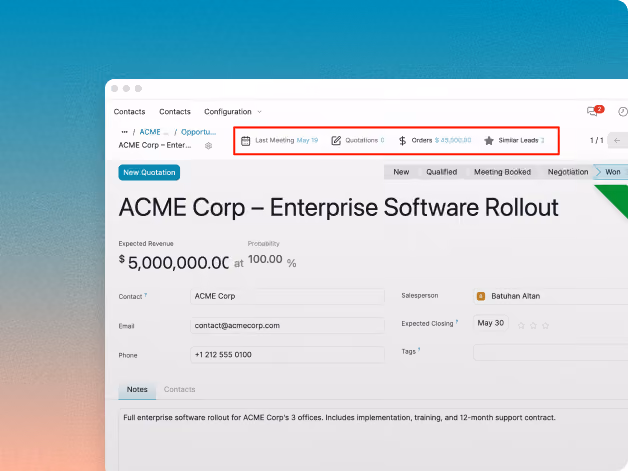This screenshot has height=471, width=628.
Task: Set stage to Meeting Booked
Action: click(502, 172)
